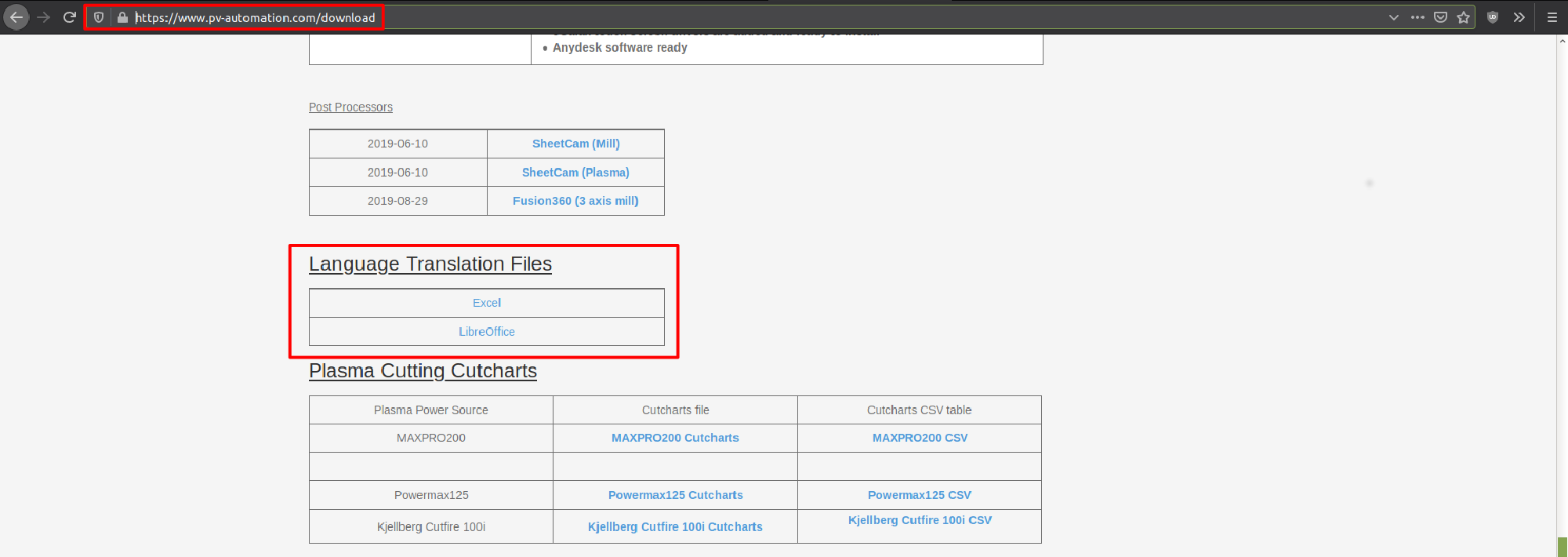The image size is (1568, 557).
Task: Save page with the Pocket icon
Action: (x=1440, y=17)
